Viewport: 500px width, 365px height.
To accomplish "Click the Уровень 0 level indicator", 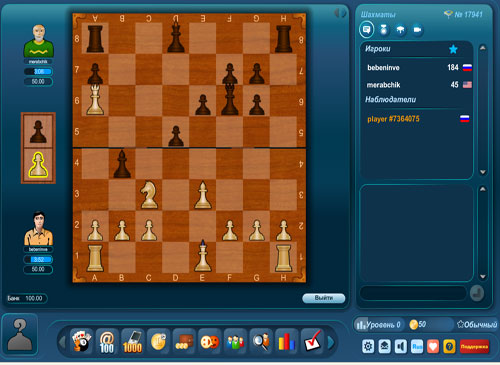I will pos(379,324).
